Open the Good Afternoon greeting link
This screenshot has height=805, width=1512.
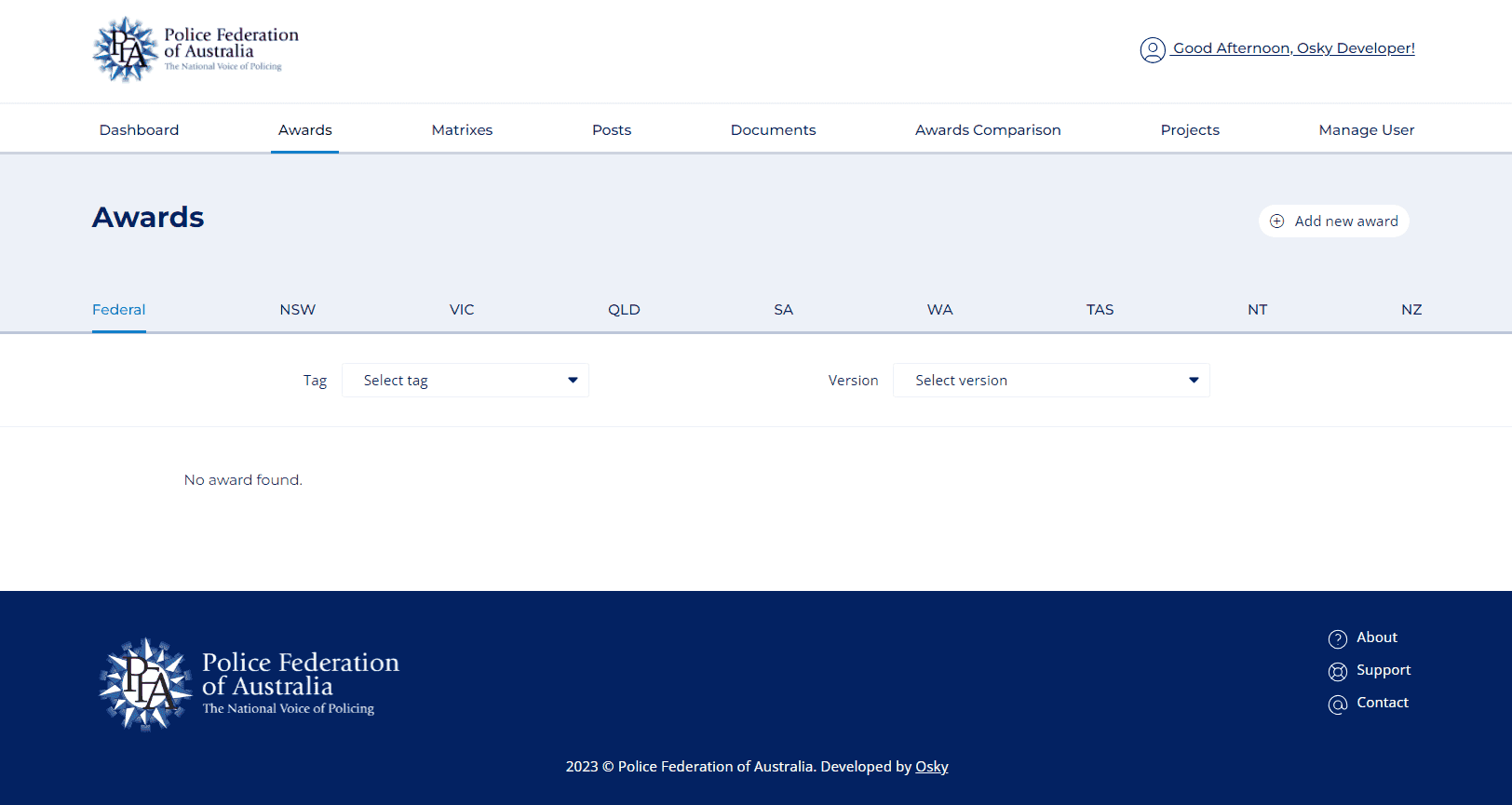pyautogui.click(x=1293, y=48)
